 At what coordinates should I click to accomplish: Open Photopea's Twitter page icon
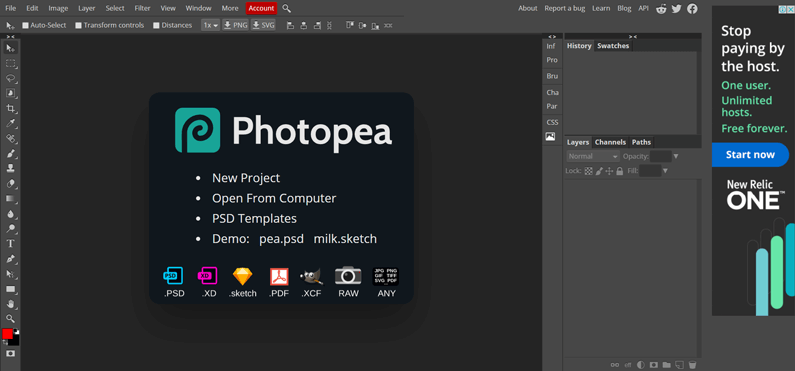click(x=676, y=9)
